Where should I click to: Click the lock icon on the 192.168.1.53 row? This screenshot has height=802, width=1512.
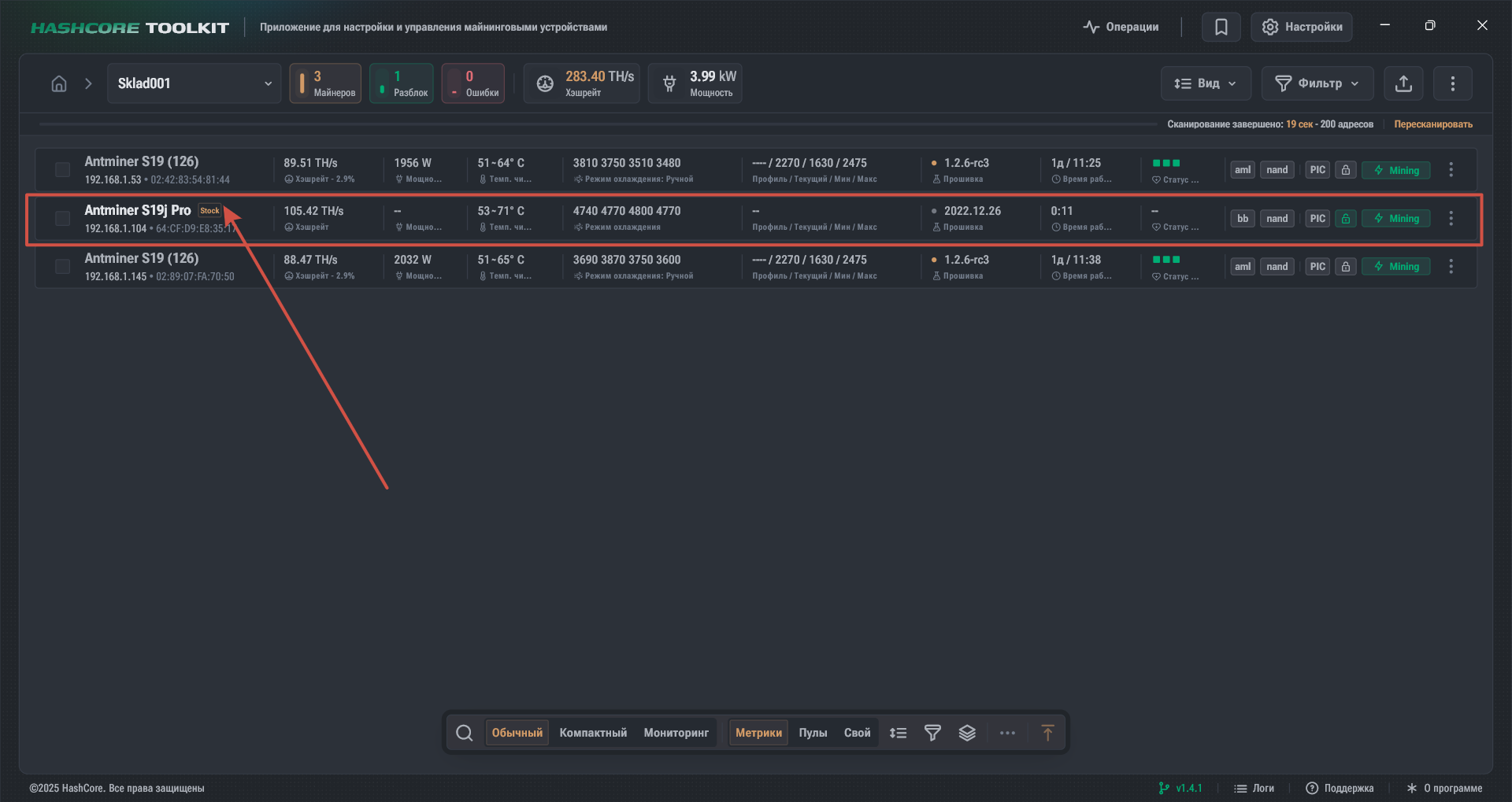[1346, 170]
